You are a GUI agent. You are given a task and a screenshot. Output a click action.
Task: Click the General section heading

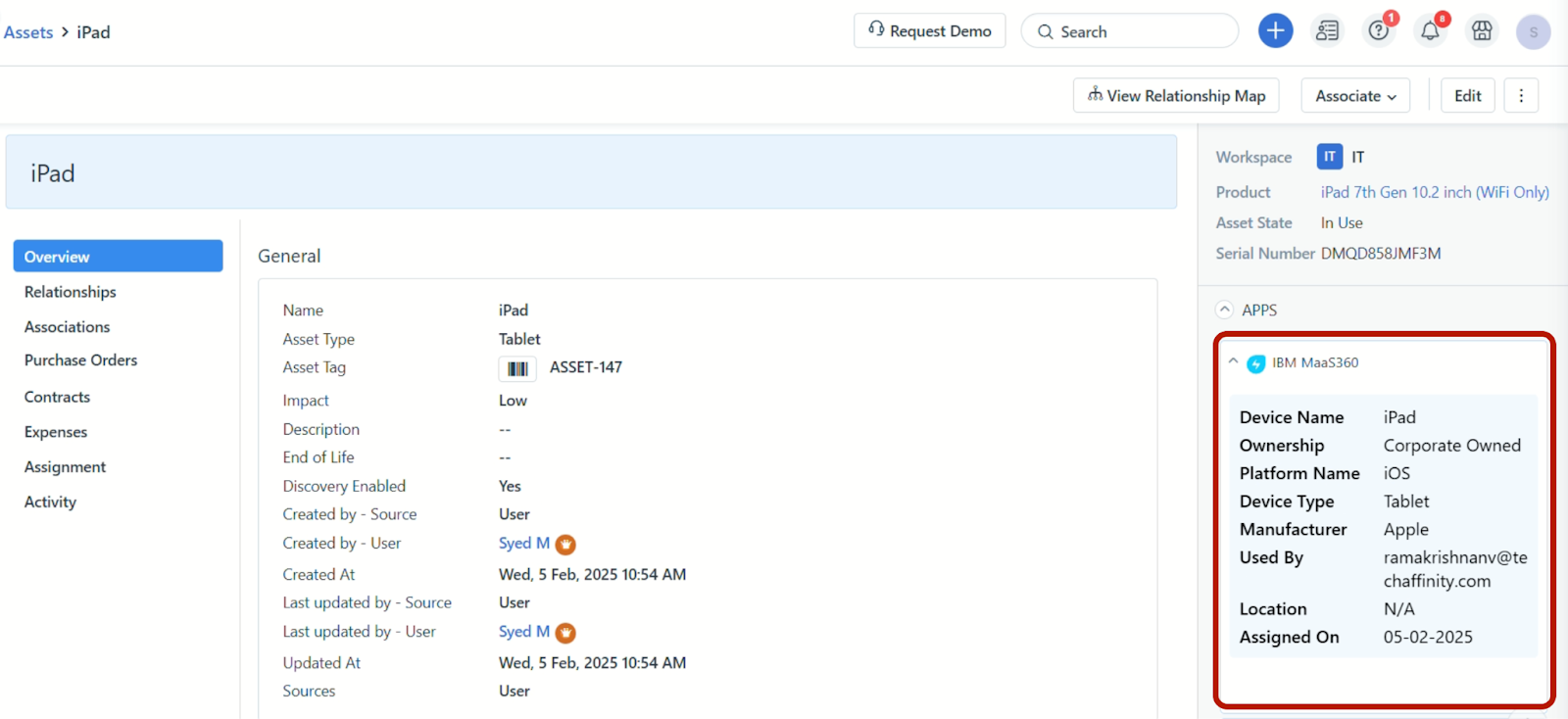289,256
